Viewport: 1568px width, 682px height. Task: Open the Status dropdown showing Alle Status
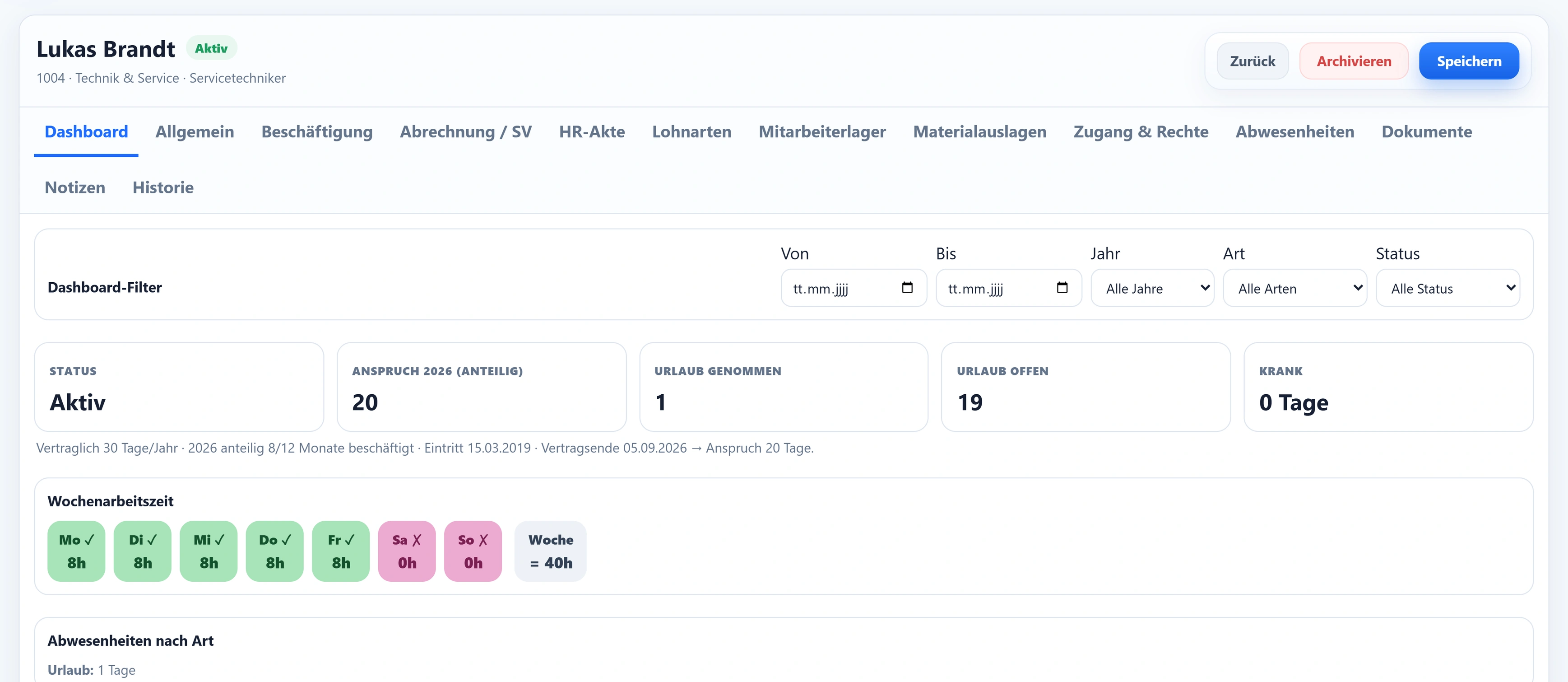(x=1447, y=288)
